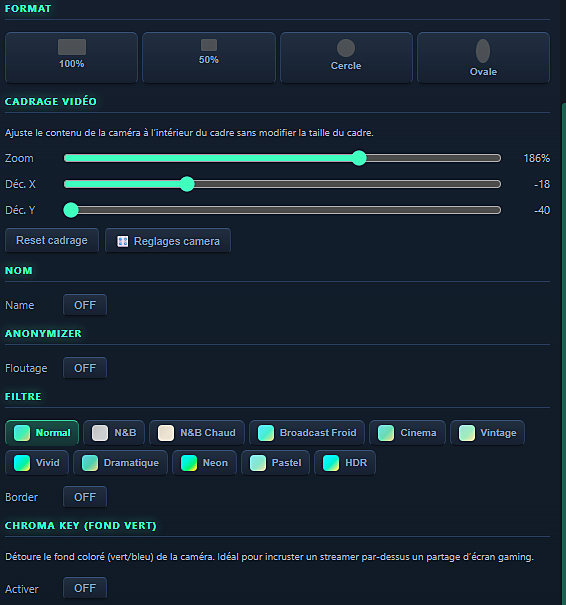Apply the HDR filter
The height and width of the screenshot is (605, 566).
point(345,463)
